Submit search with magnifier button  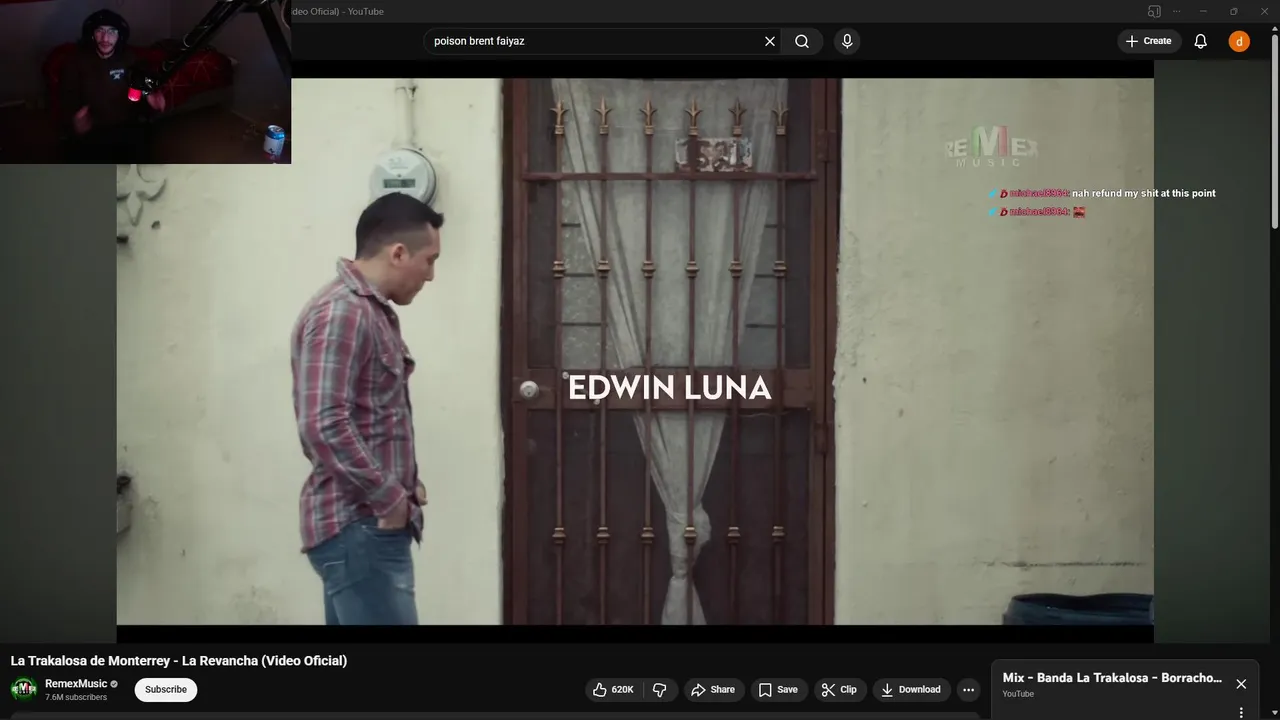pos(802,41)
